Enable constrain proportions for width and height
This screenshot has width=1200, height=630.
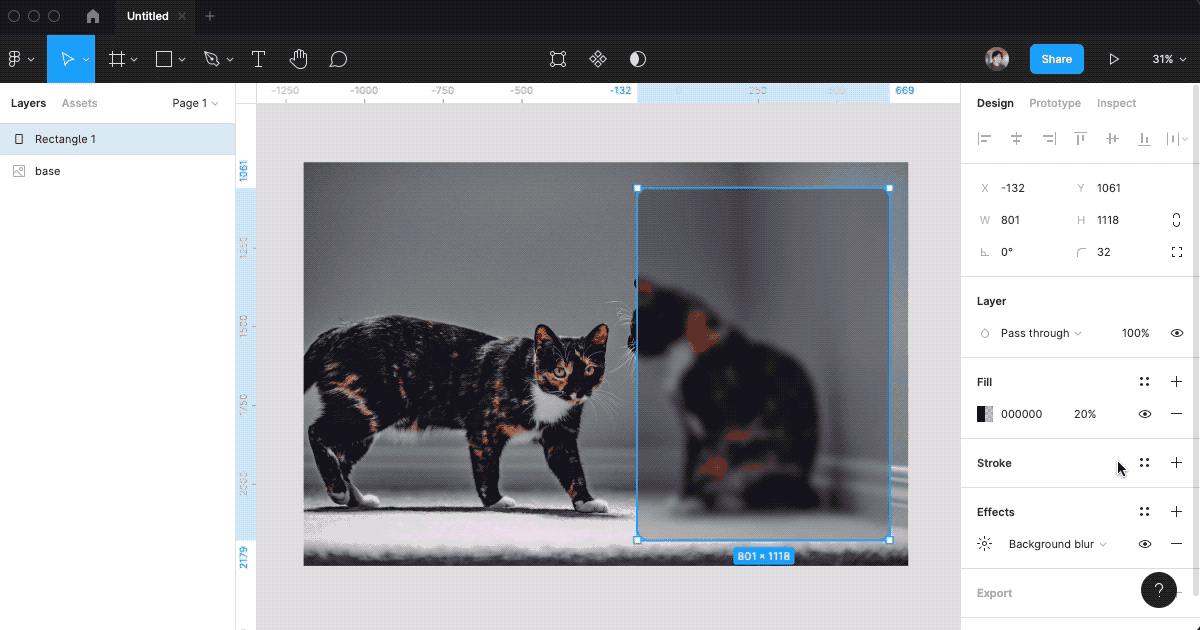tap(1176, 219)
